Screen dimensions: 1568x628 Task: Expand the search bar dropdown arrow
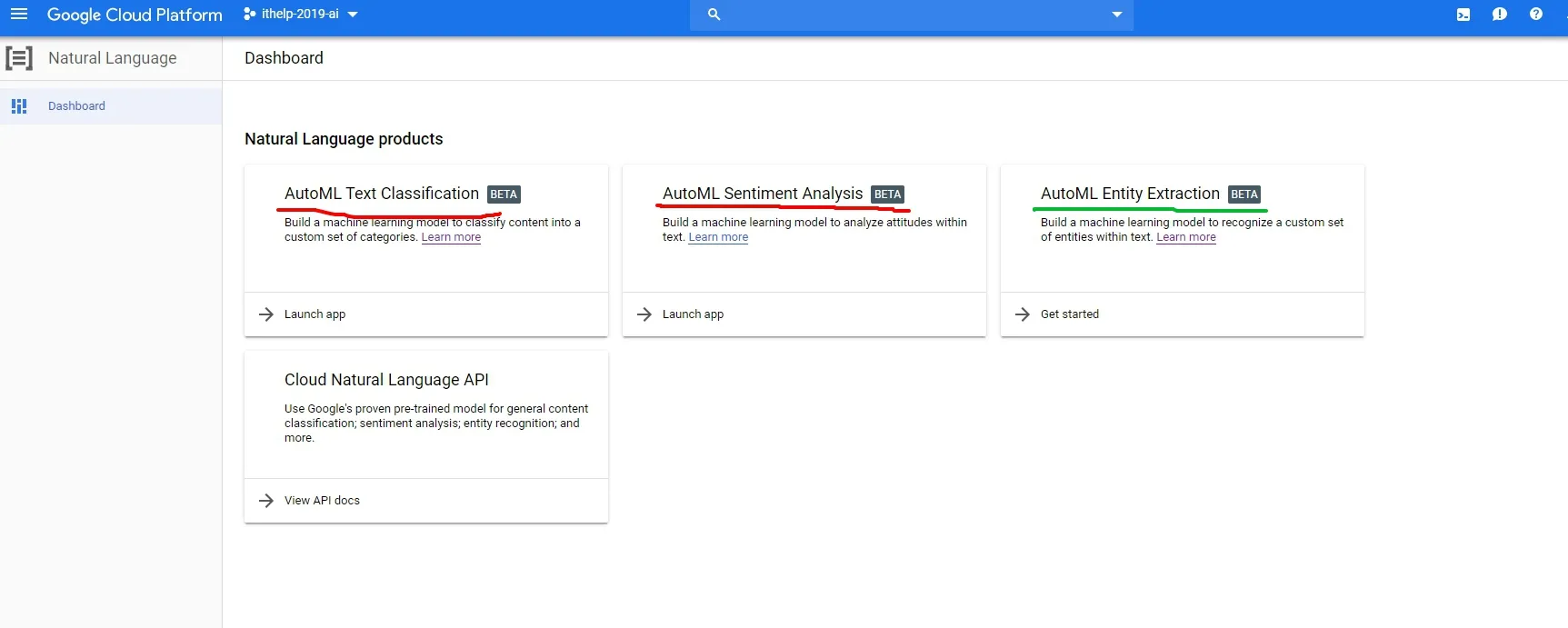pos(1117,15)
